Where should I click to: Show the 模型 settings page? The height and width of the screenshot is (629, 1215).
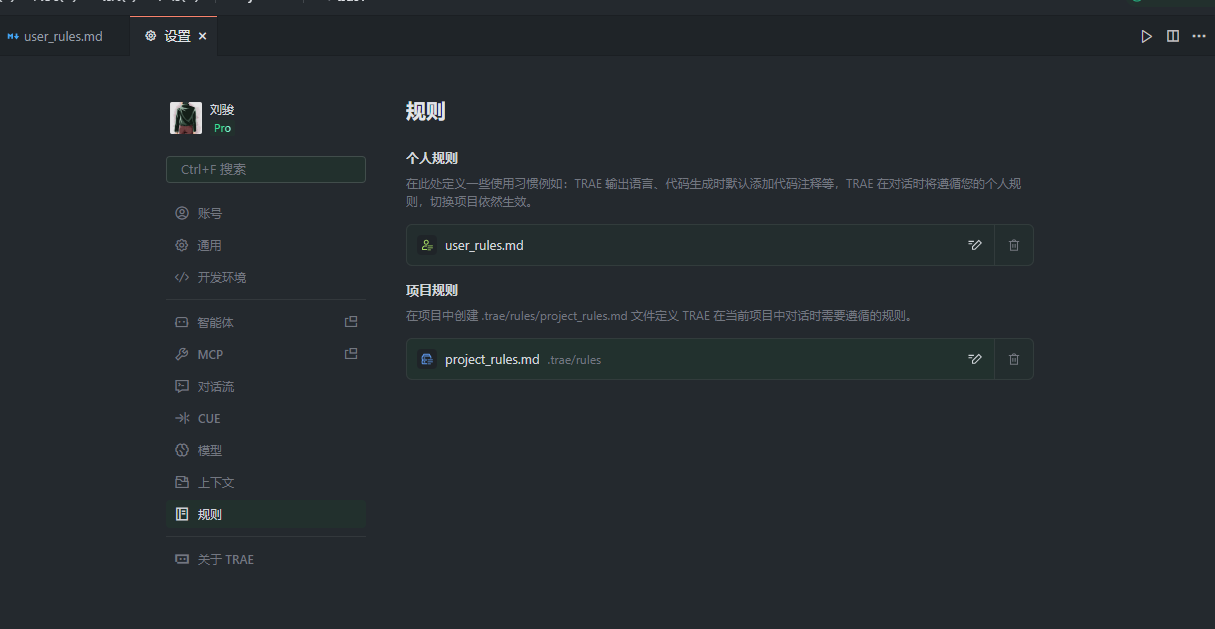point(210,450)
